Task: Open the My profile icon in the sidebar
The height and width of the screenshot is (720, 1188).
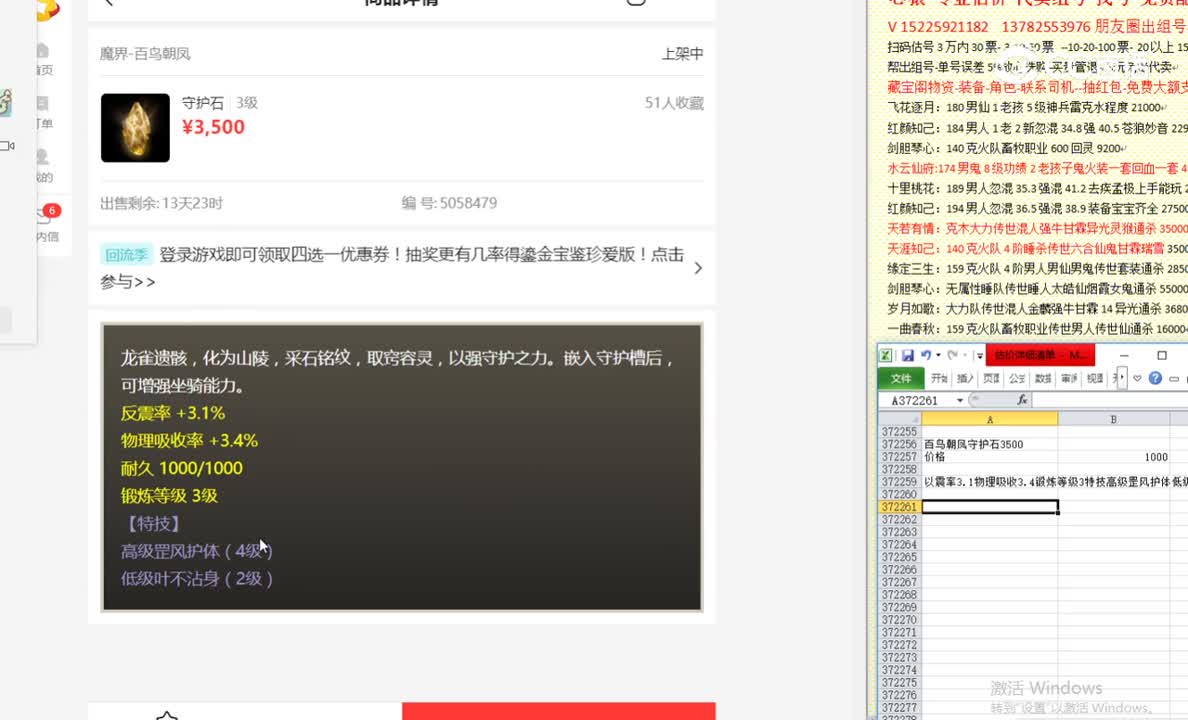Action: coord(43,158)
